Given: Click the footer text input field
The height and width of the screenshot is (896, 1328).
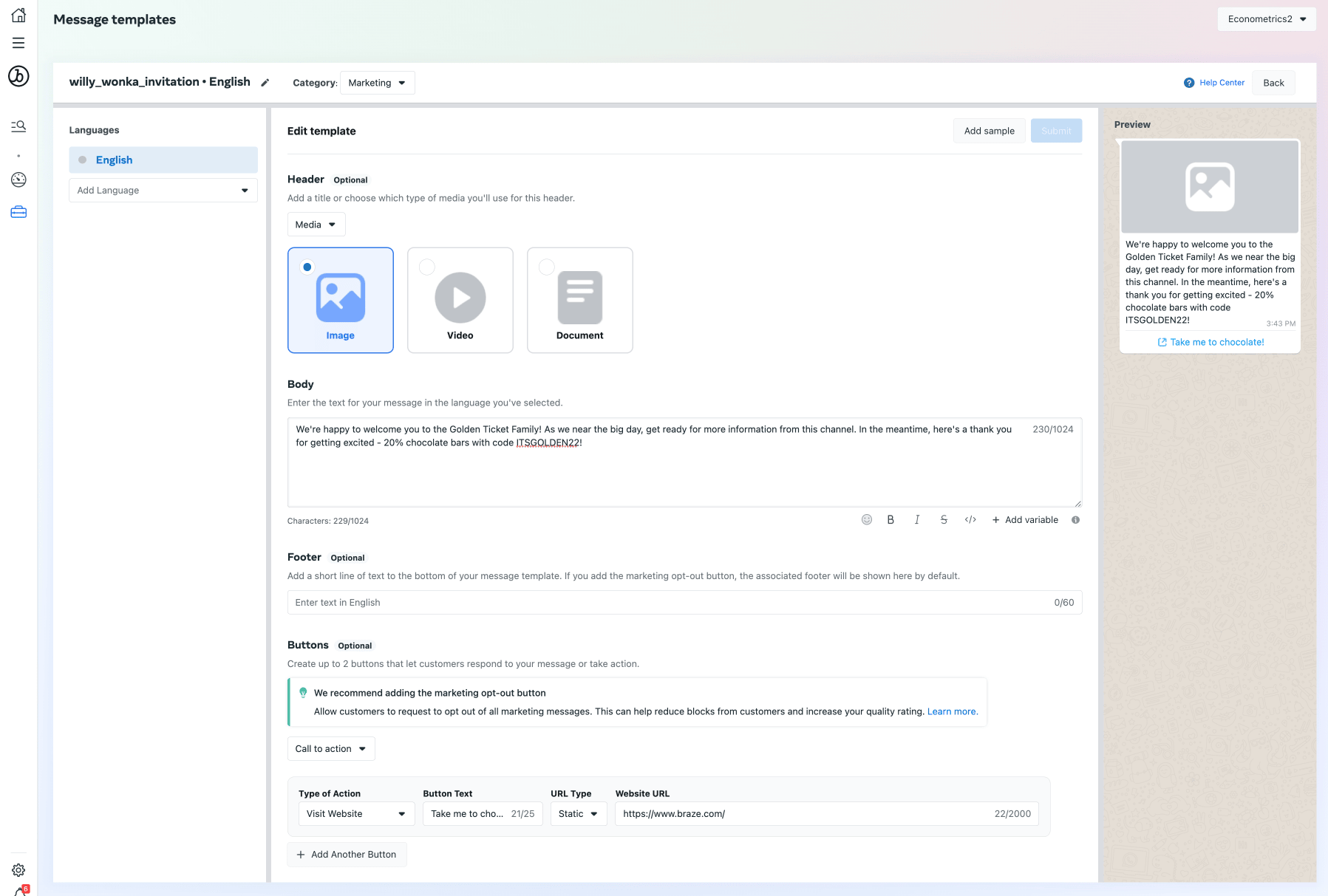Looking at the screenshot, I should [684, 603].
